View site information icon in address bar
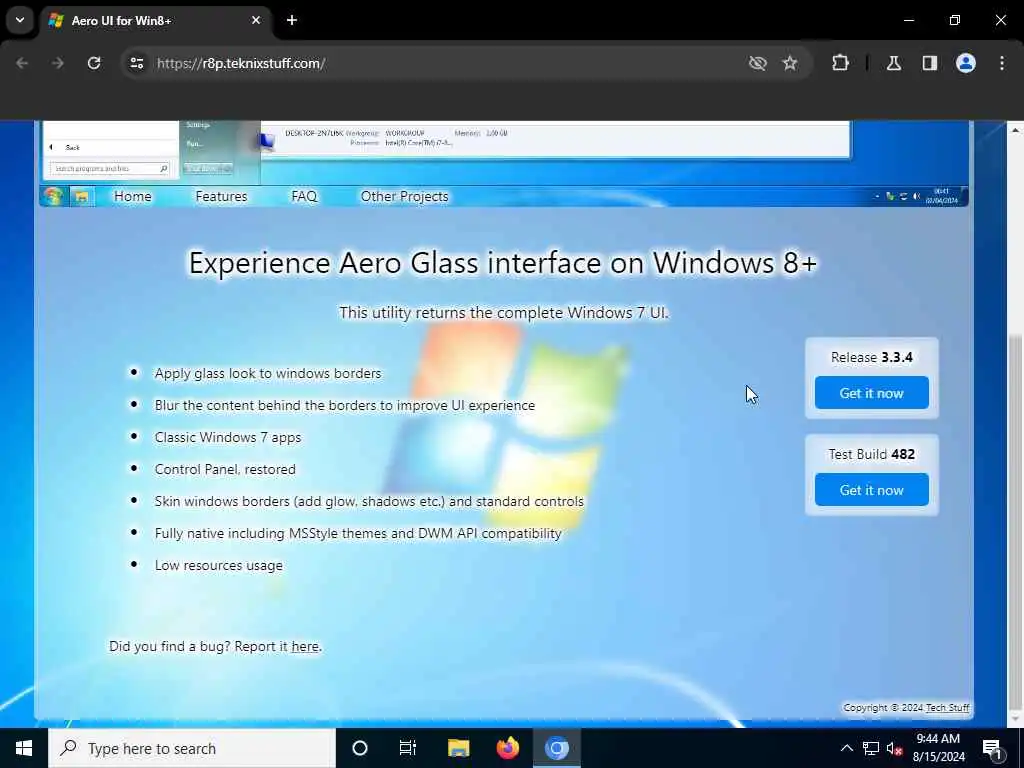Screen dimensions: 1024x768 136,63
